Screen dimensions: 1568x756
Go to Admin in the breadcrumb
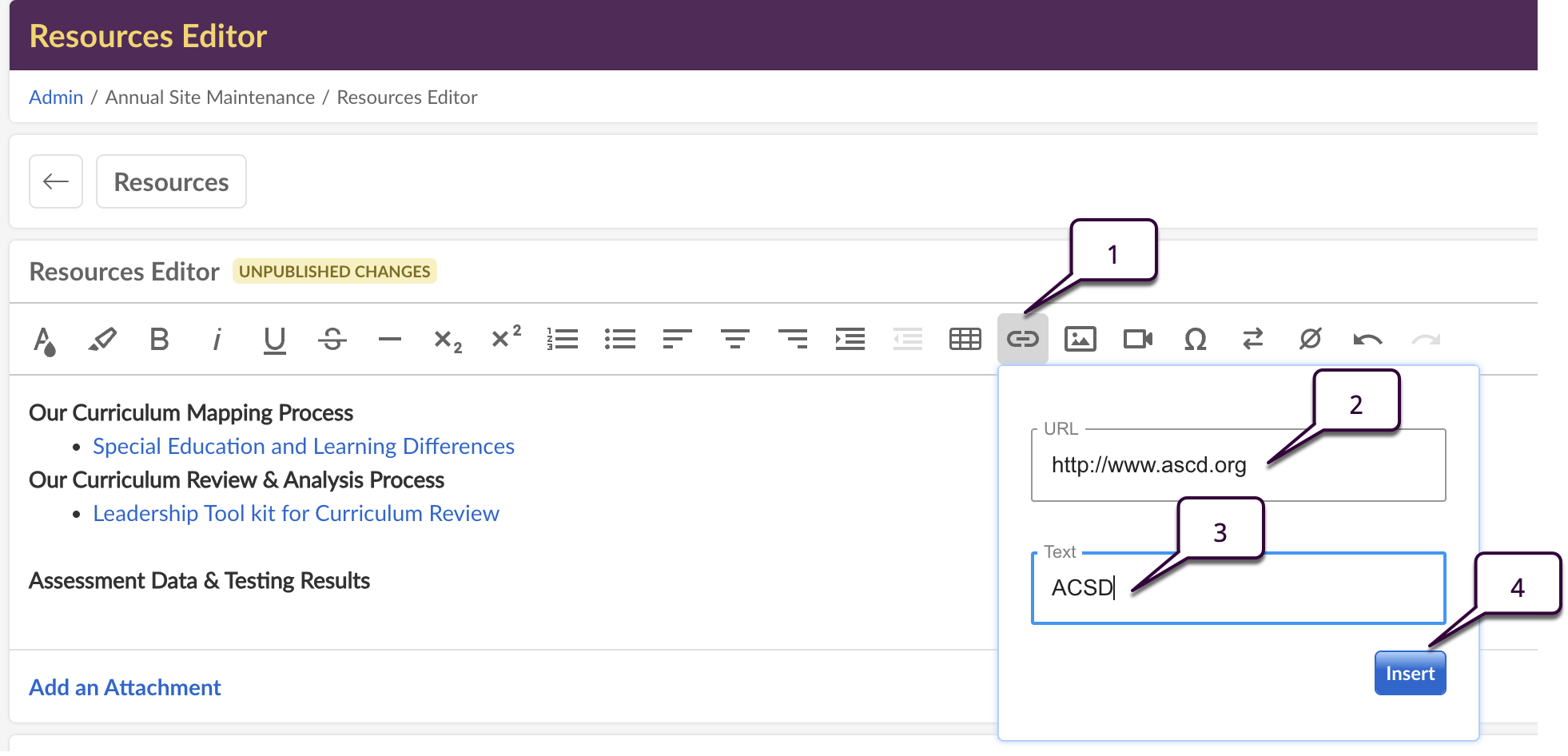click(56, 97)
